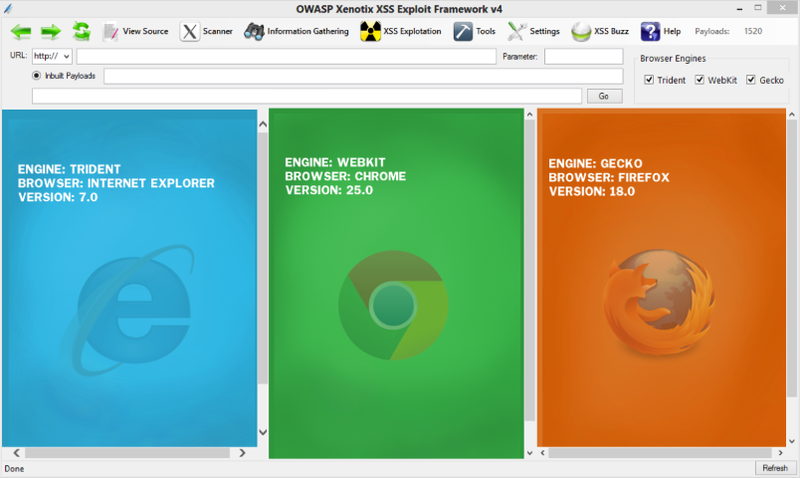Image resolution: width=800 pixels, height=478 pixels.
Task: Click the Parameter input field
Action: [x=584, y=56]
